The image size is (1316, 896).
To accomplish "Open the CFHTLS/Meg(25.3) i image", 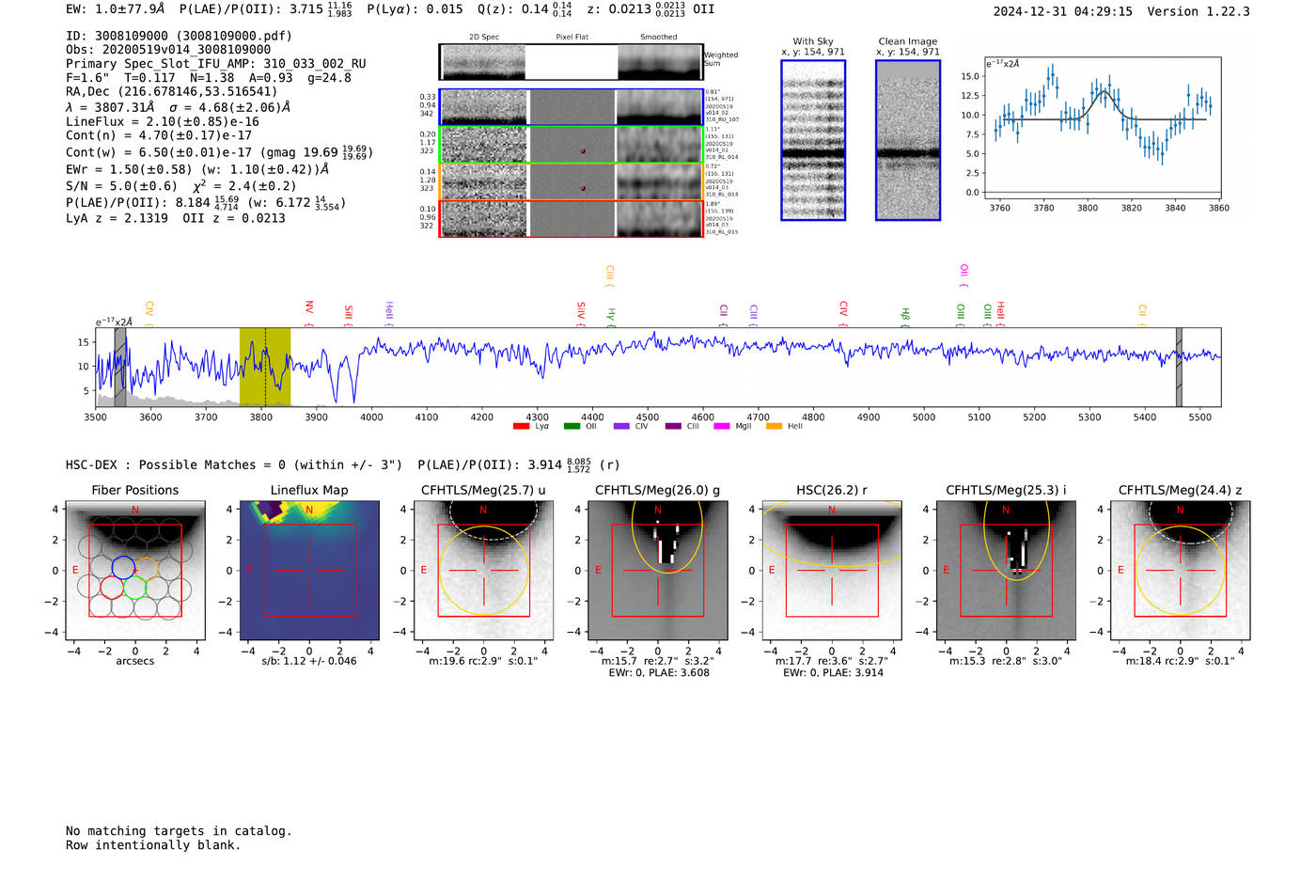I will coord(1006,570).
